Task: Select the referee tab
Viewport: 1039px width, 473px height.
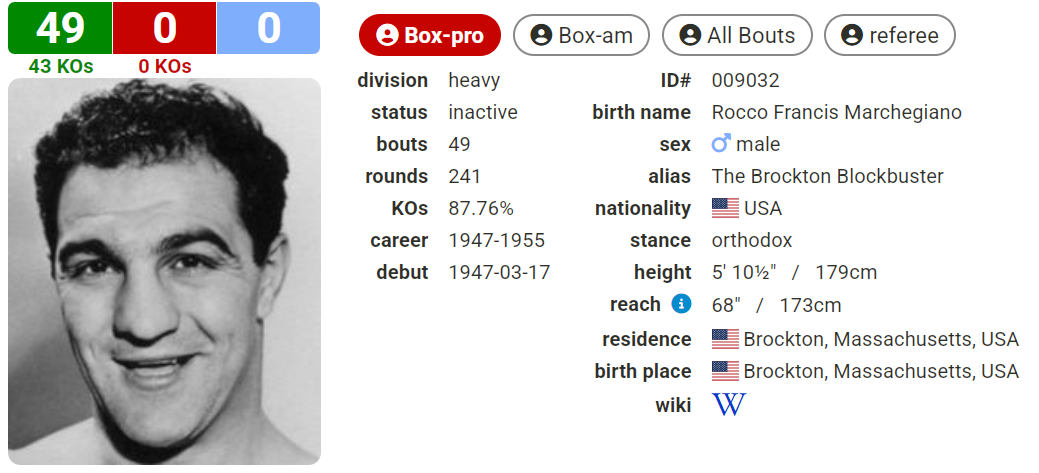Action: click(889, 36)
